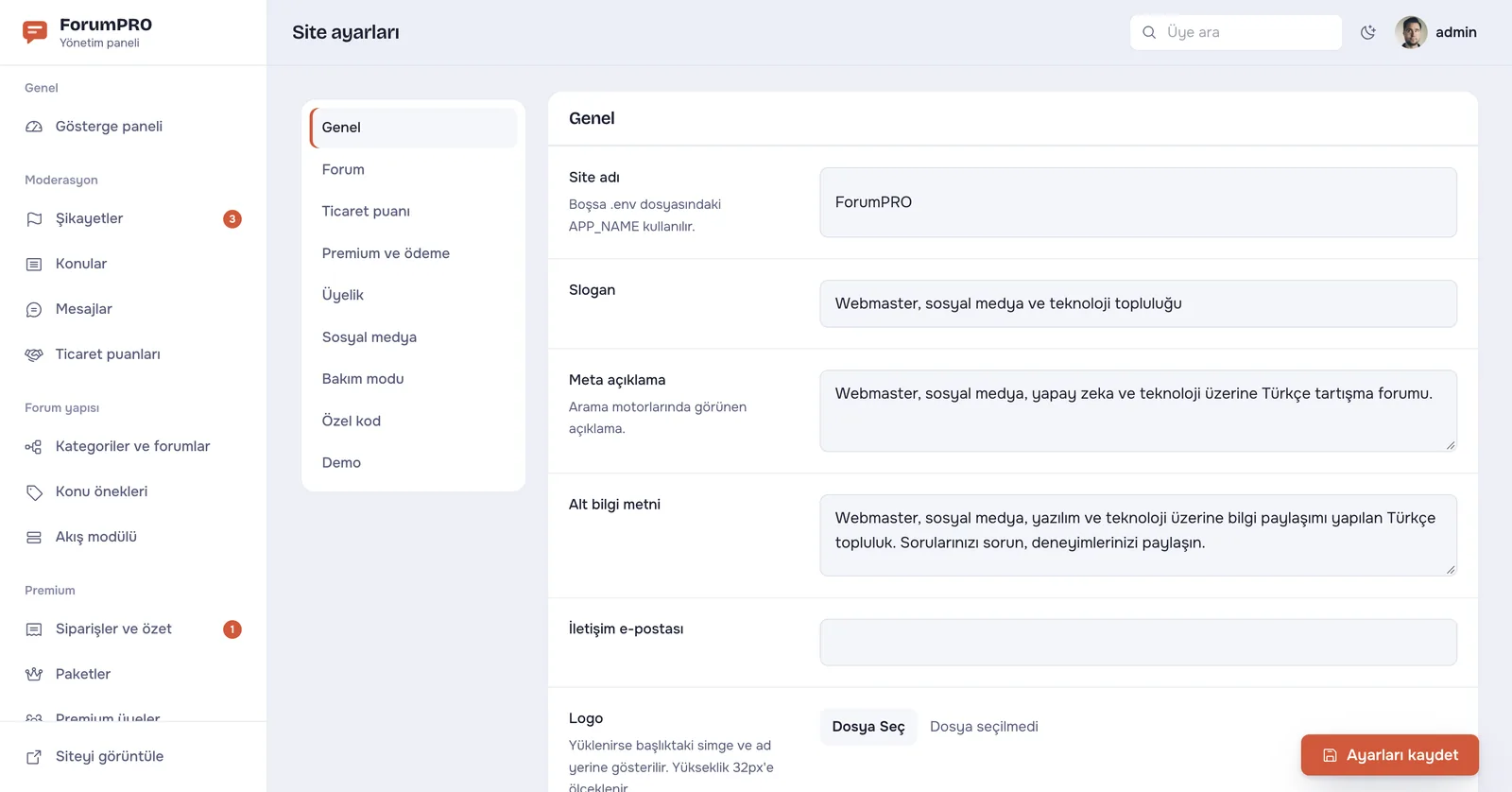This screenshot has height=792, width=1512.
Task: Click the İletişim e-postası input field
Action: click(x=1138, y=643)
